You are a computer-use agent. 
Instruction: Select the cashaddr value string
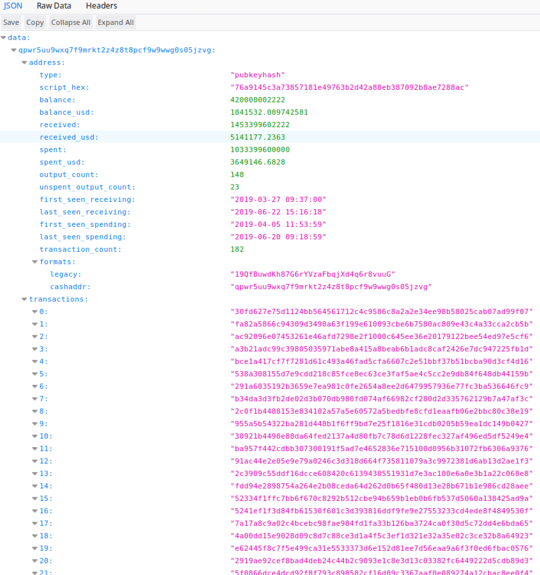(x=331, y=287)
